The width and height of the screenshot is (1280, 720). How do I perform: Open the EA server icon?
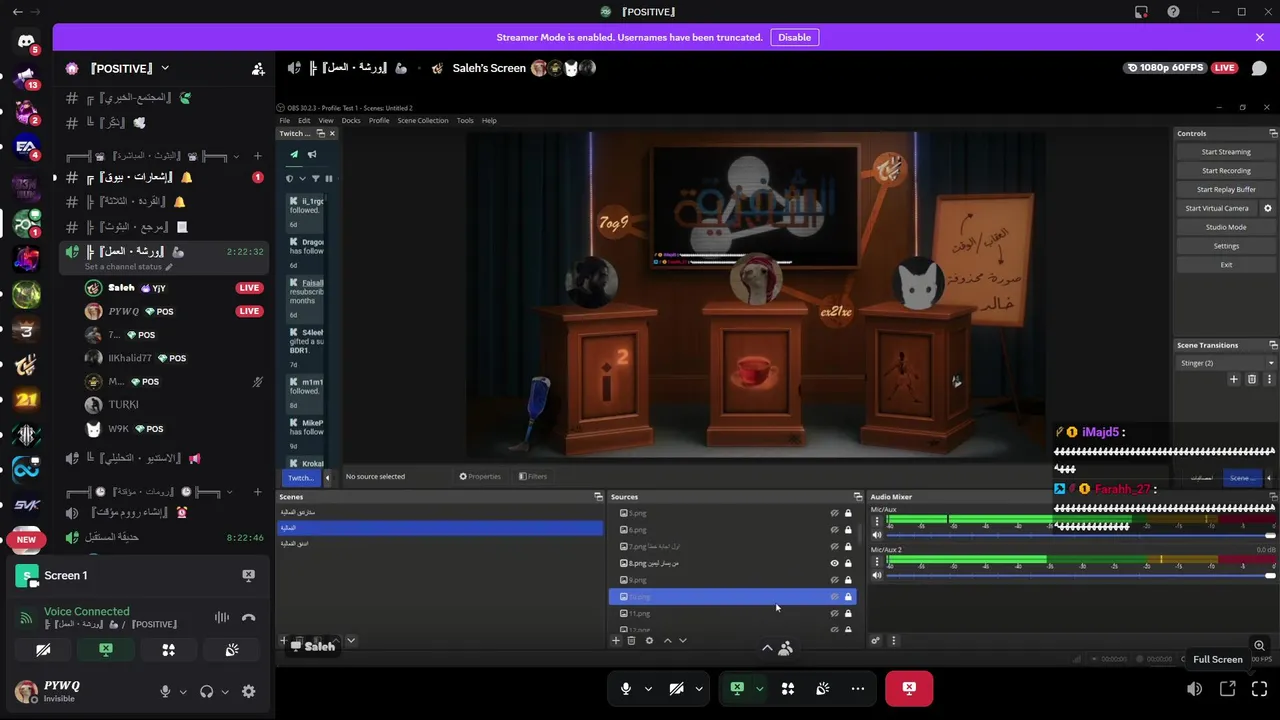click(26, 147)
